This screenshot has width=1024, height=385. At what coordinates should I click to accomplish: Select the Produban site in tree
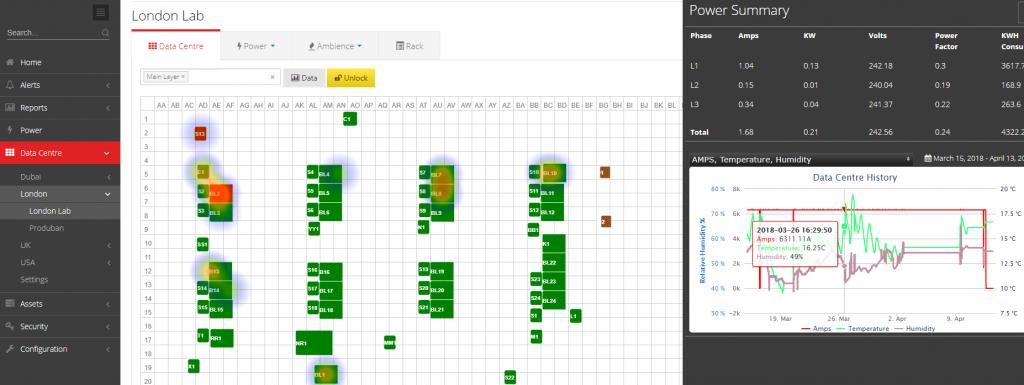pyautogui.click(x=46, y=228)
